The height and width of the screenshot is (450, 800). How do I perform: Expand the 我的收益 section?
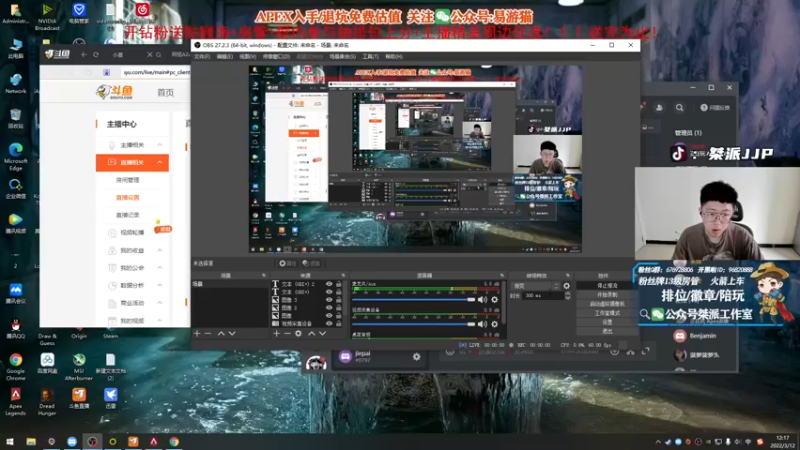160,251
